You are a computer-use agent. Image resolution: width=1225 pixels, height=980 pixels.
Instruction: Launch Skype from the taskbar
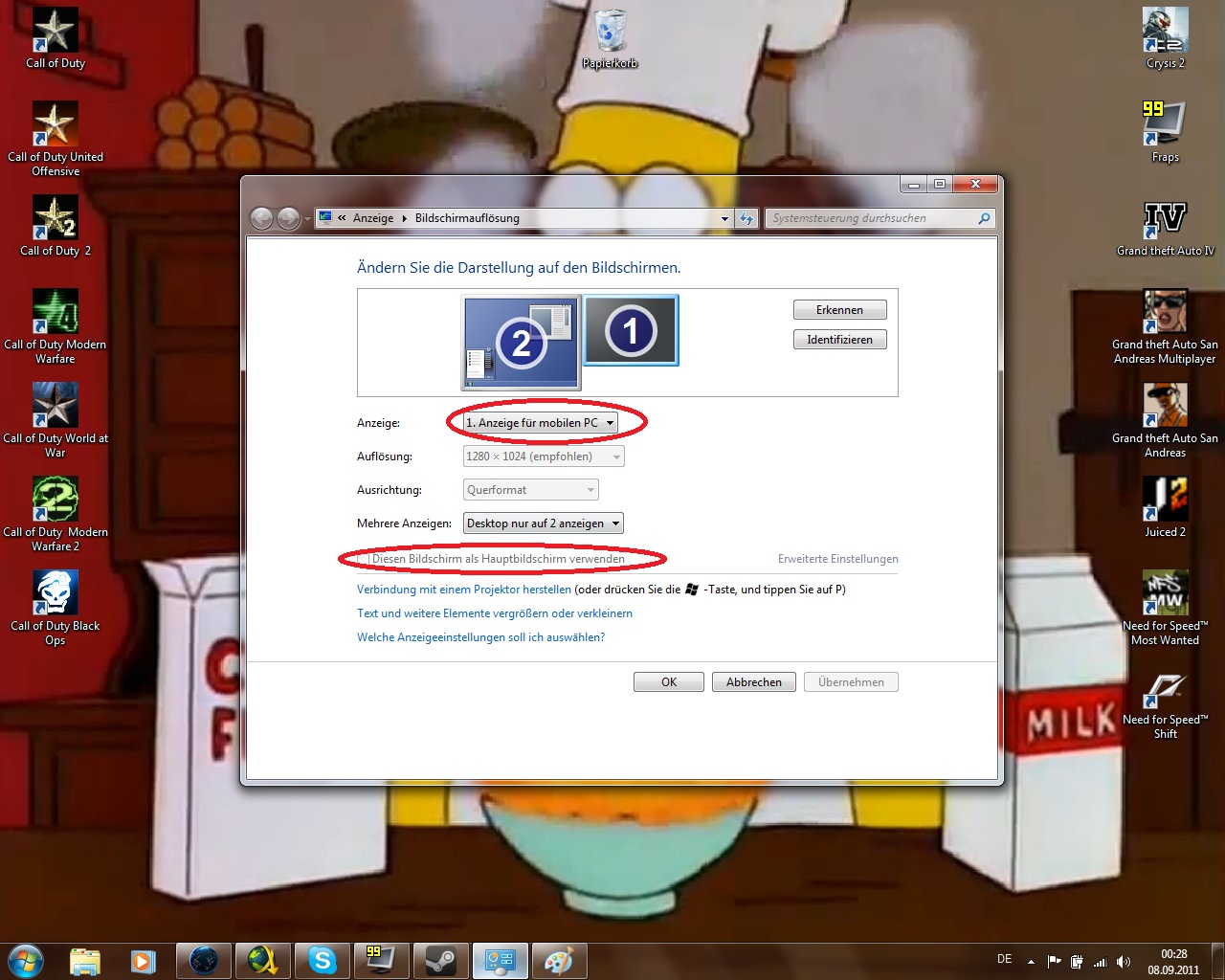pyautogui.click(x=323, y=960)
